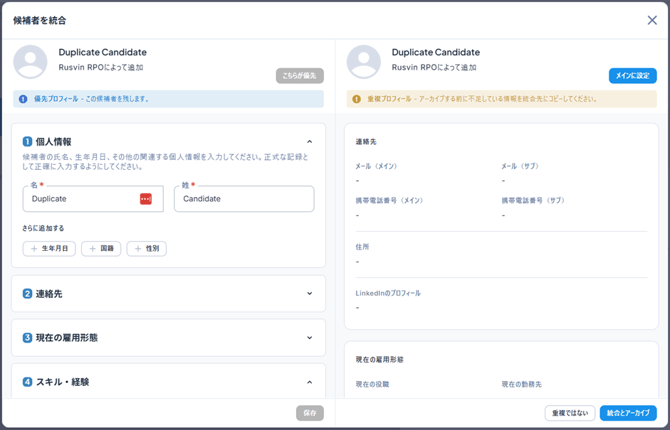Expand the 連絡先 section
This screenshot has height=430, width=670.
309,294
